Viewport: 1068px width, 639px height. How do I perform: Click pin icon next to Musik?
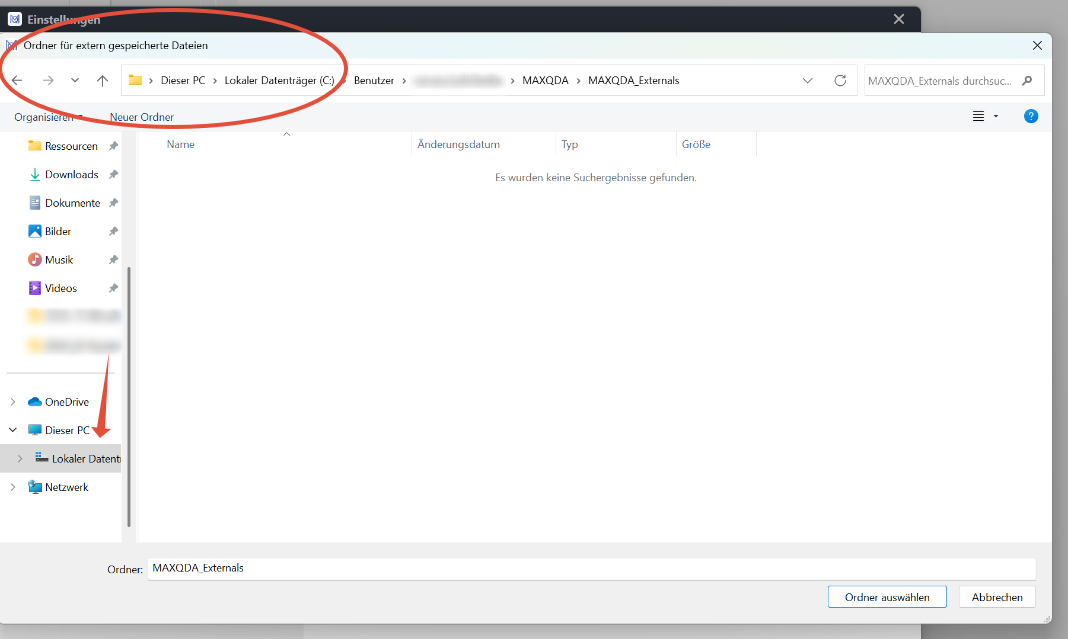point(114,260)
